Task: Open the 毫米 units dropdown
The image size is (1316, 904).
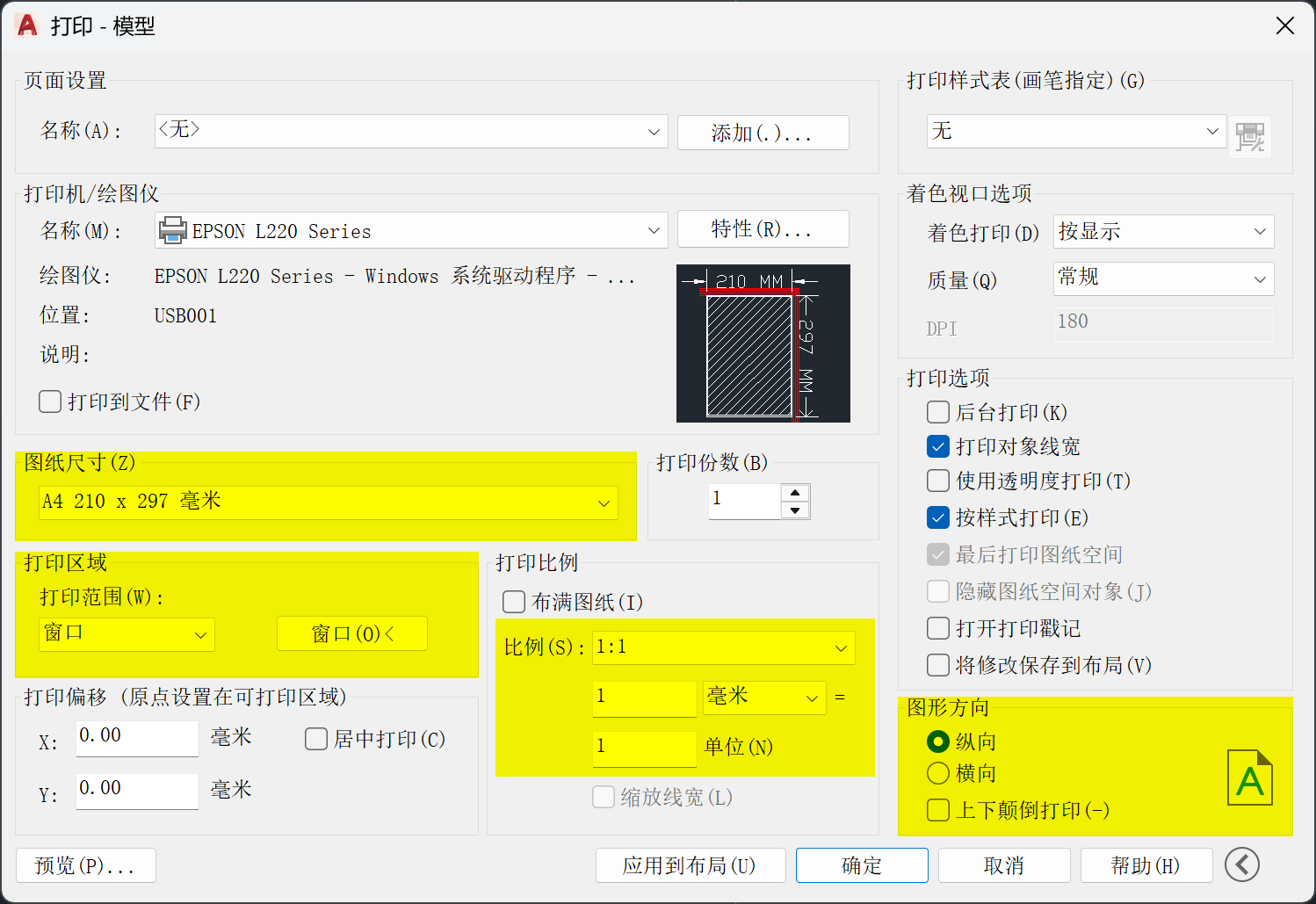Action: pos(764,698)
